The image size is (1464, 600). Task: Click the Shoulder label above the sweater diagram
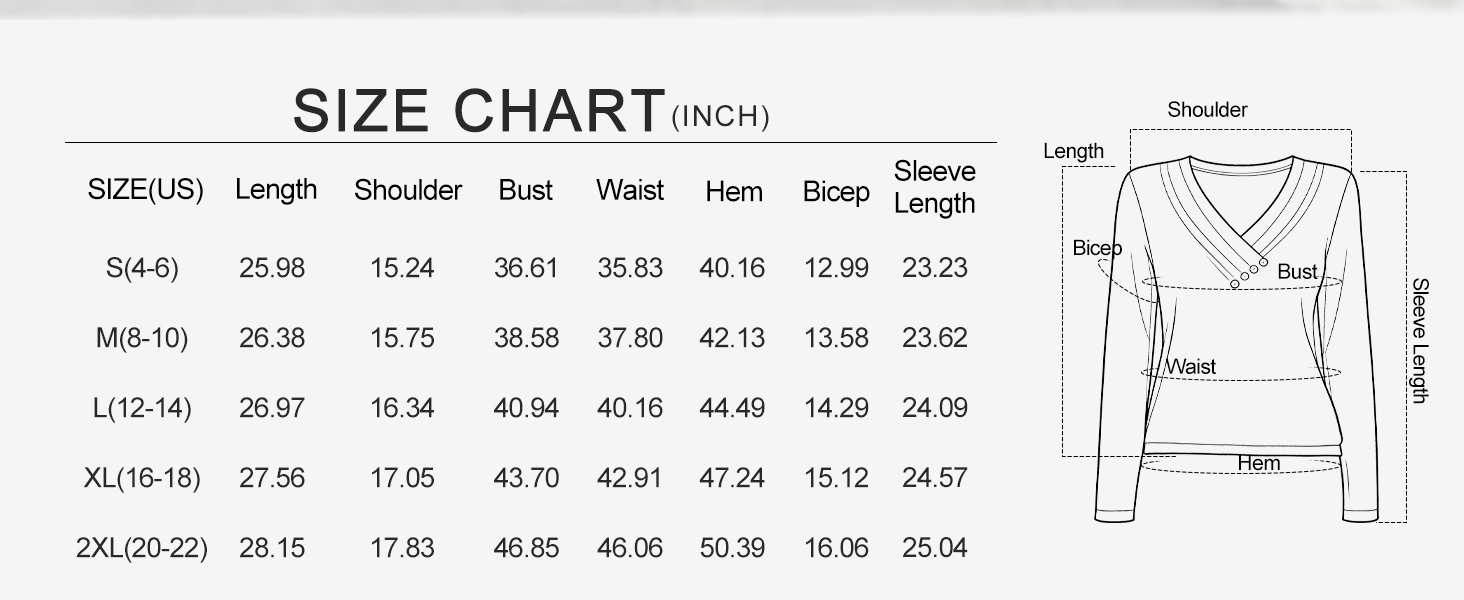point(1207,110)
